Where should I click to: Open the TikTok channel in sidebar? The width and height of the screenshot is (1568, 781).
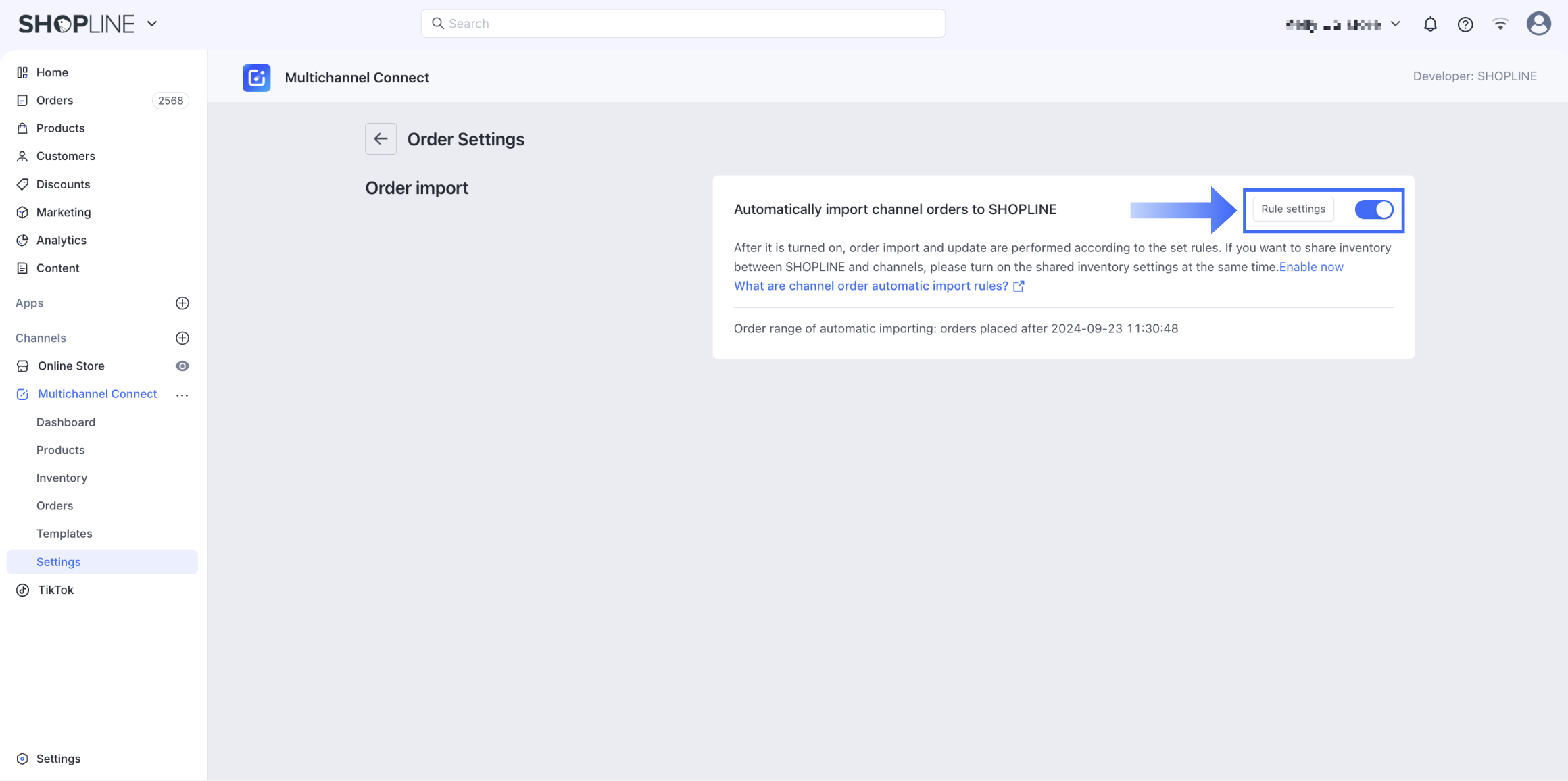click(55, 590)
